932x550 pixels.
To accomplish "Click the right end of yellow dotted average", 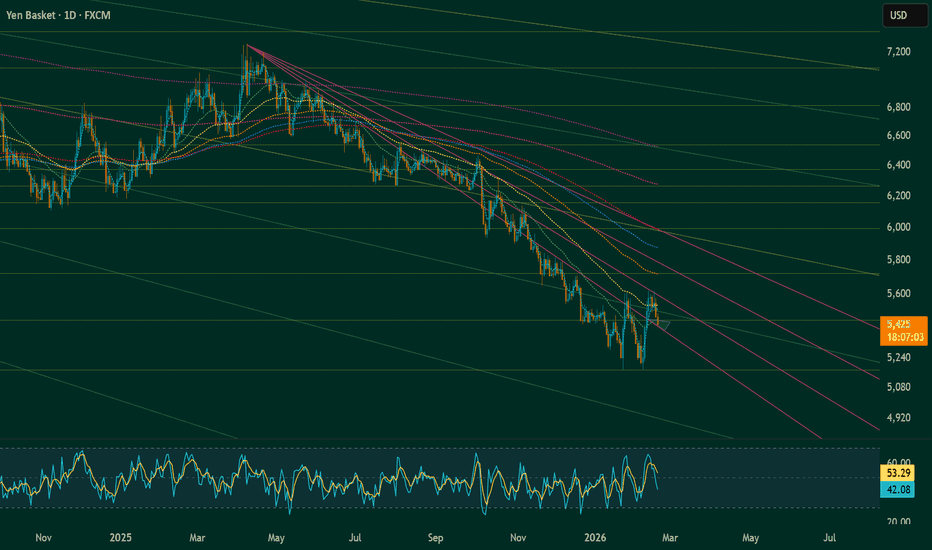I will coord(656,273).
